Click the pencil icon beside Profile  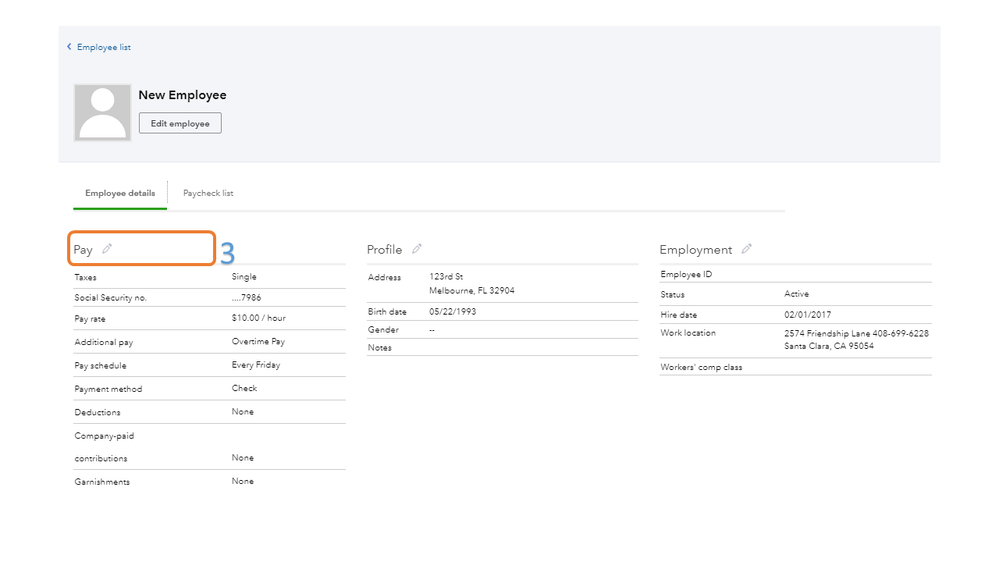(417, 249)
